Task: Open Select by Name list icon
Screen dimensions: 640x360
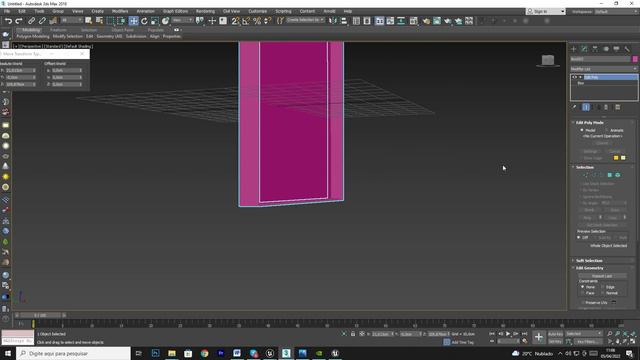Action: click(x=99, y=21)
